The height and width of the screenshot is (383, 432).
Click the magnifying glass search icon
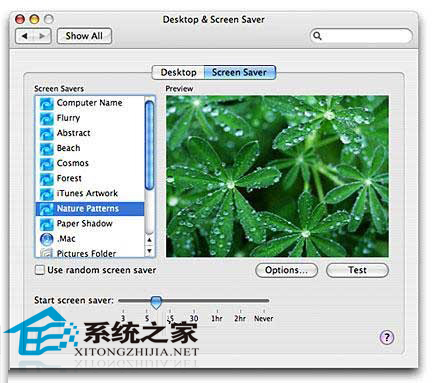tap(317, 36)
